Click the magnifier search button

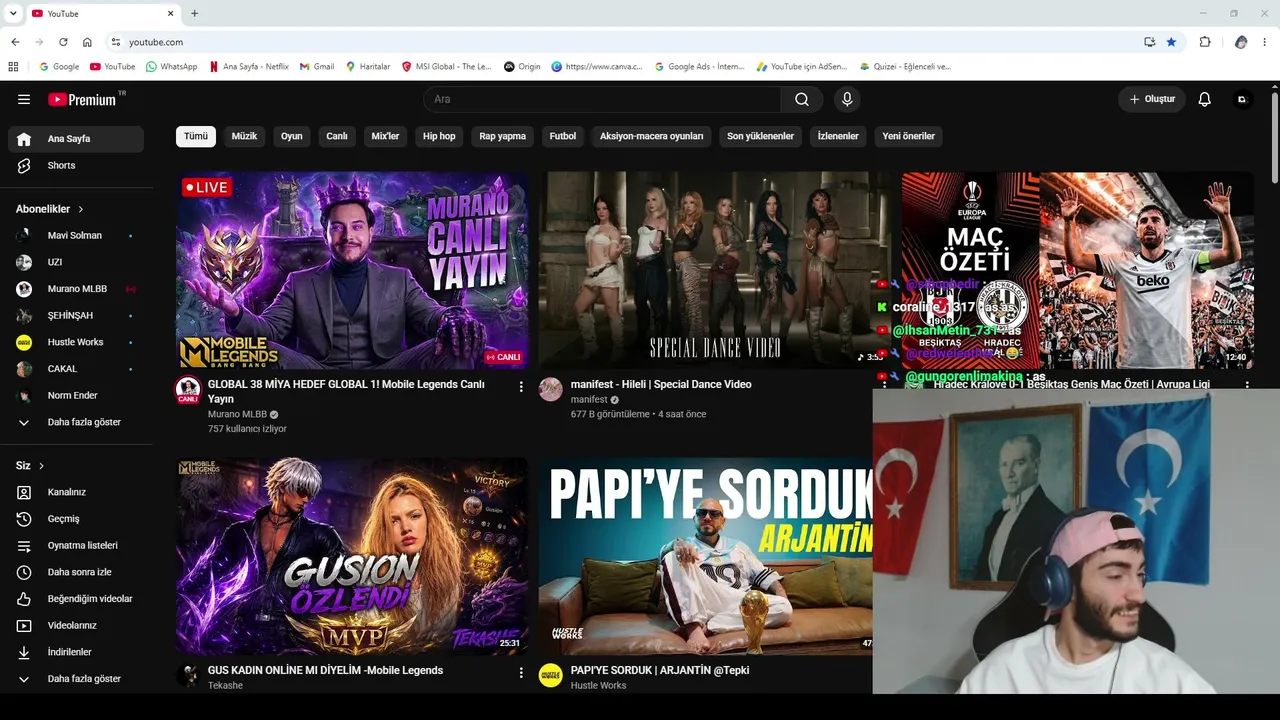(802, 99)
